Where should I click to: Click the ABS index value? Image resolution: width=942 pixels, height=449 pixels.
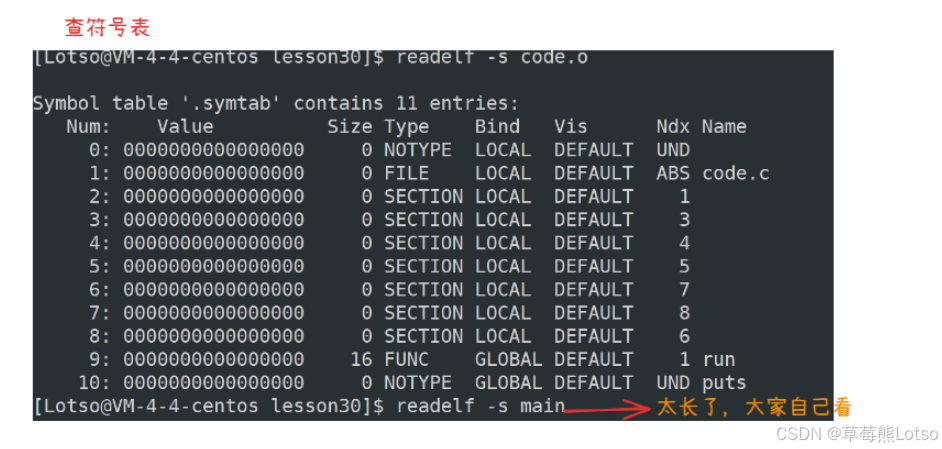673,174
